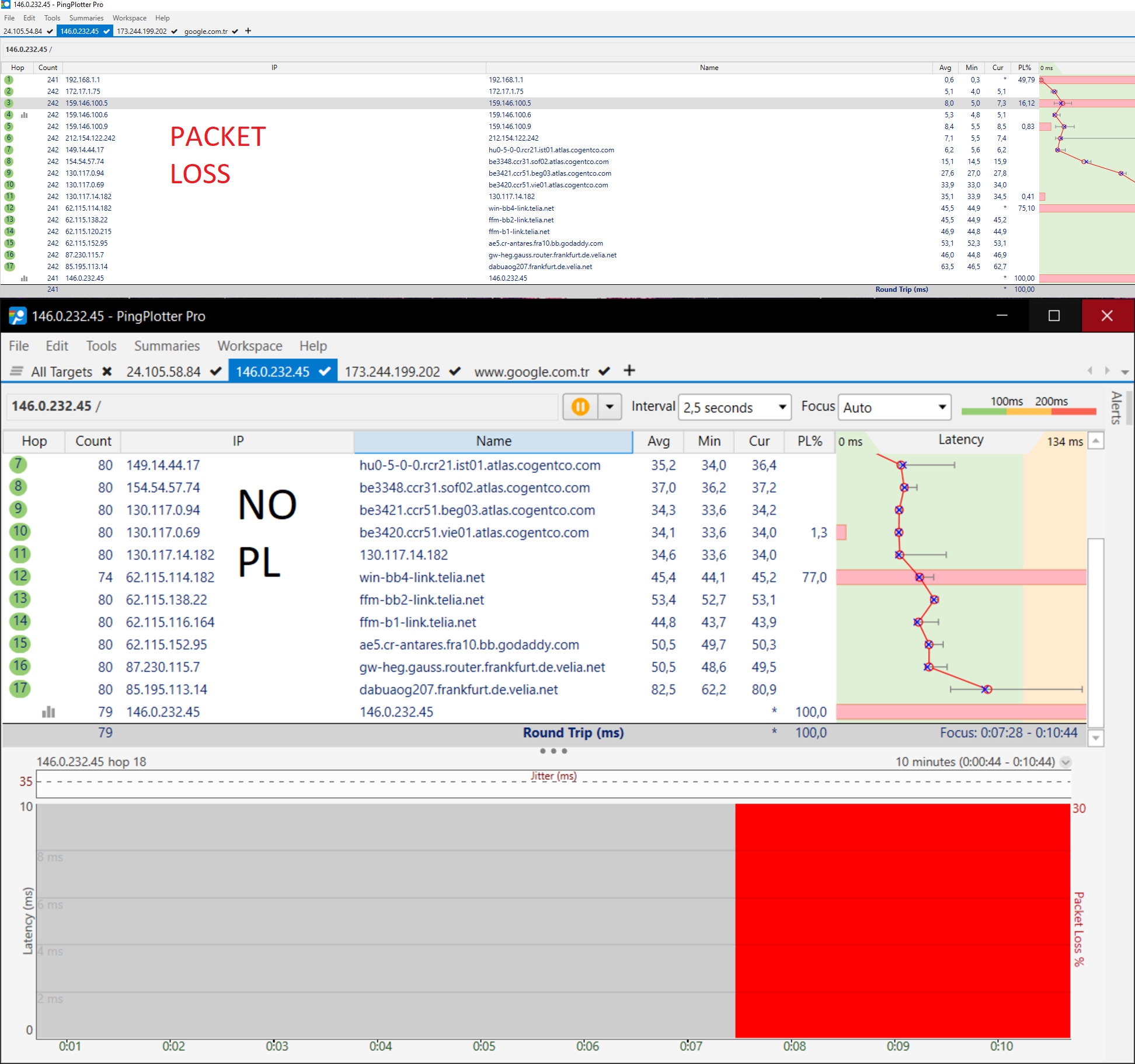Switch to the 24.105.54.84 tab in the top window
1135x1064 pixels.
[x=23, y=32]
